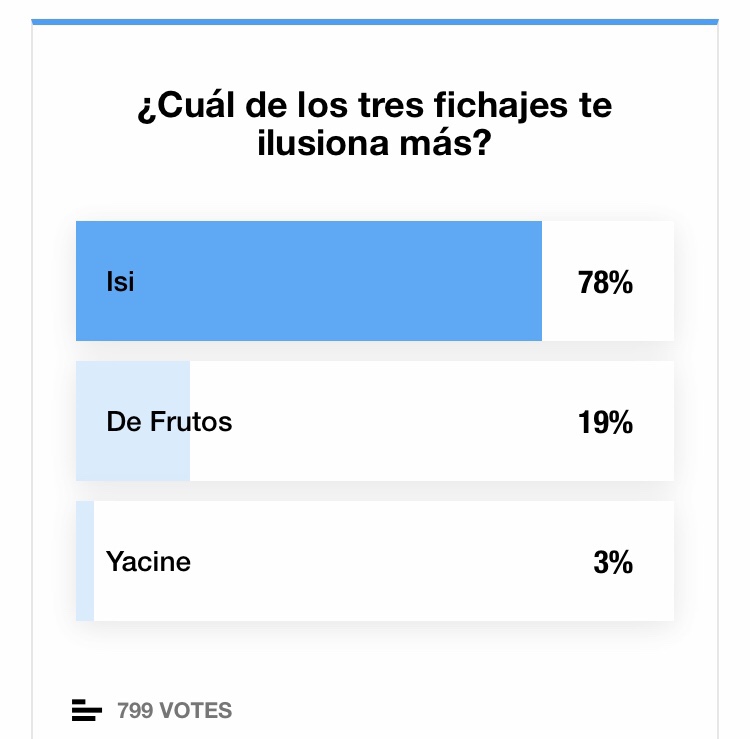Vote for the Yacine option

[148, 562]
